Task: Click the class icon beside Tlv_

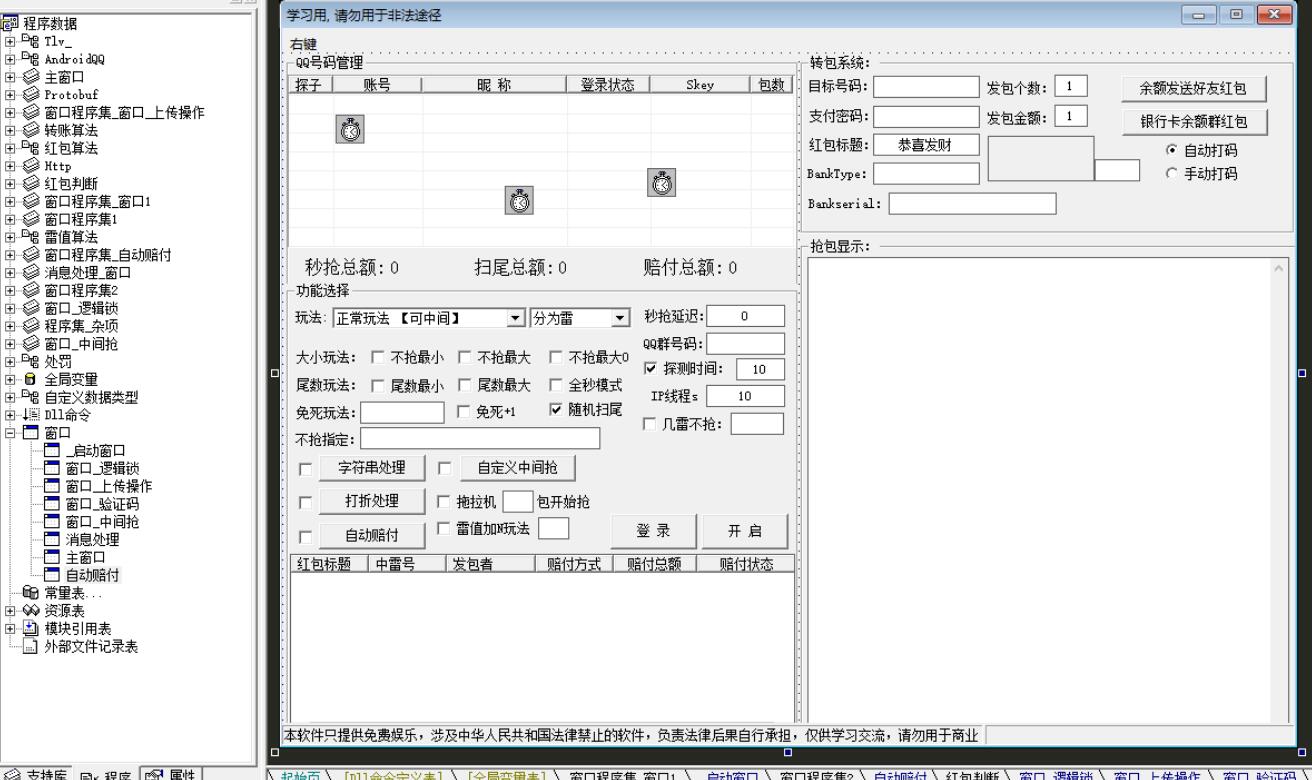Action: point(31,41)
